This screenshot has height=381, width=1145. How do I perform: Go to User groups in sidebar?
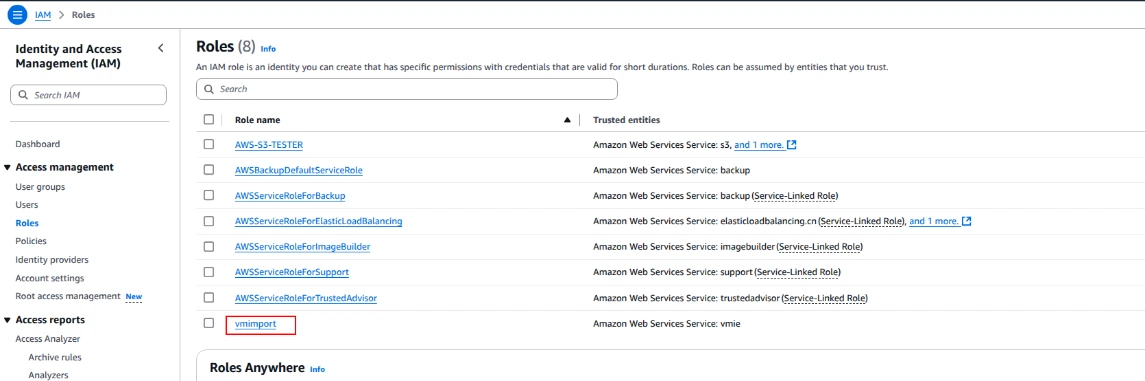pyautogui.click(x=40, y=187)
